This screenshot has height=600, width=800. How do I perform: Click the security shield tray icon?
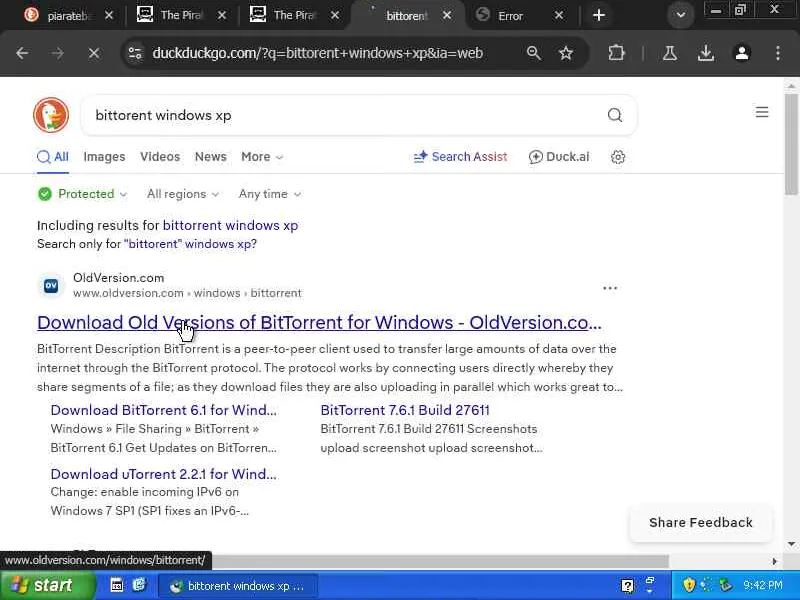(x=689, y=585)
